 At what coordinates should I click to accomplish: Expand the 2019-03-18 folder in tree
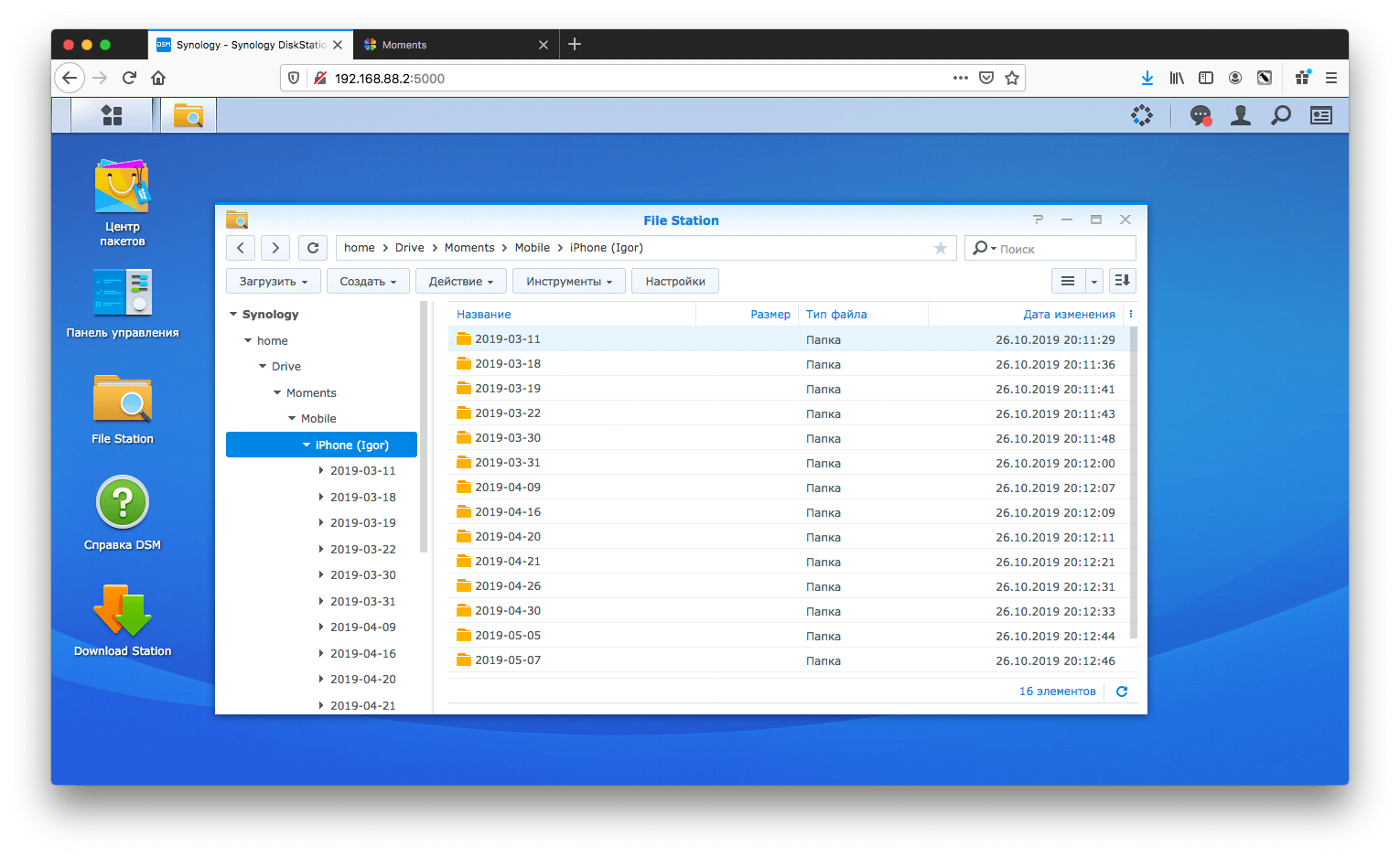coord(320,498)
